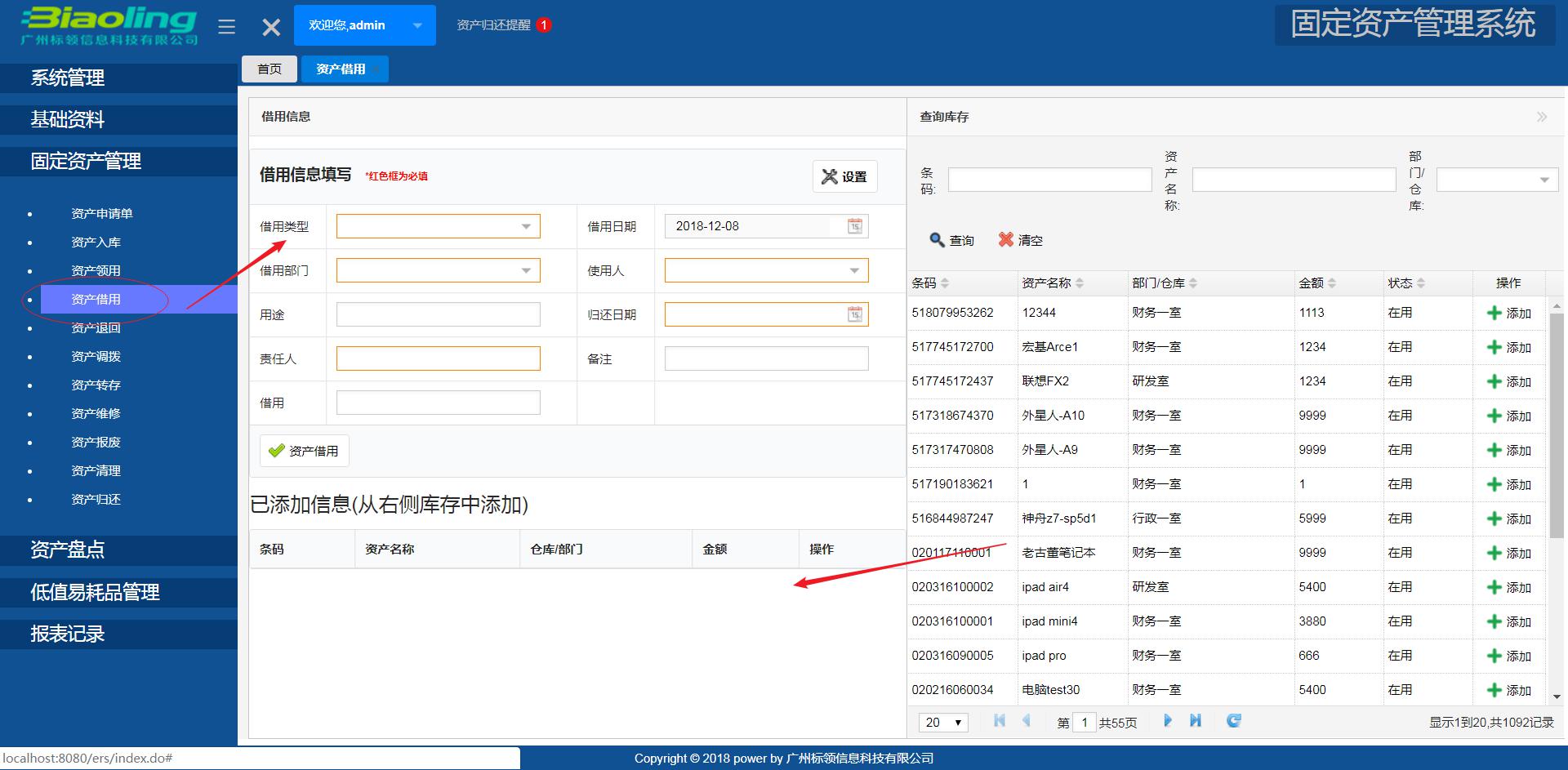Open the calendar picker for 借用日期

pos(854,225)
